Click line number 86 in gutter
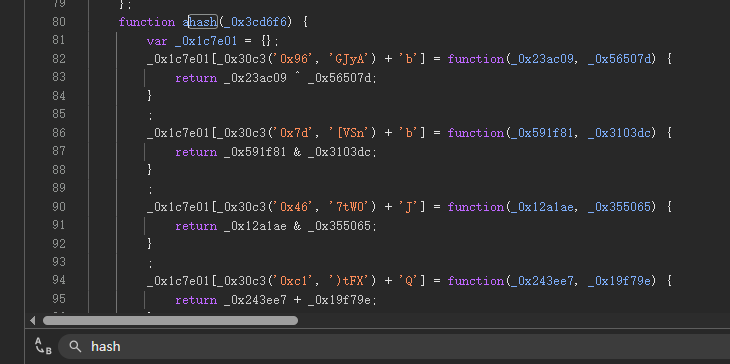The height and width of the screenshot is (364, 730). click(x=59, y=133)
